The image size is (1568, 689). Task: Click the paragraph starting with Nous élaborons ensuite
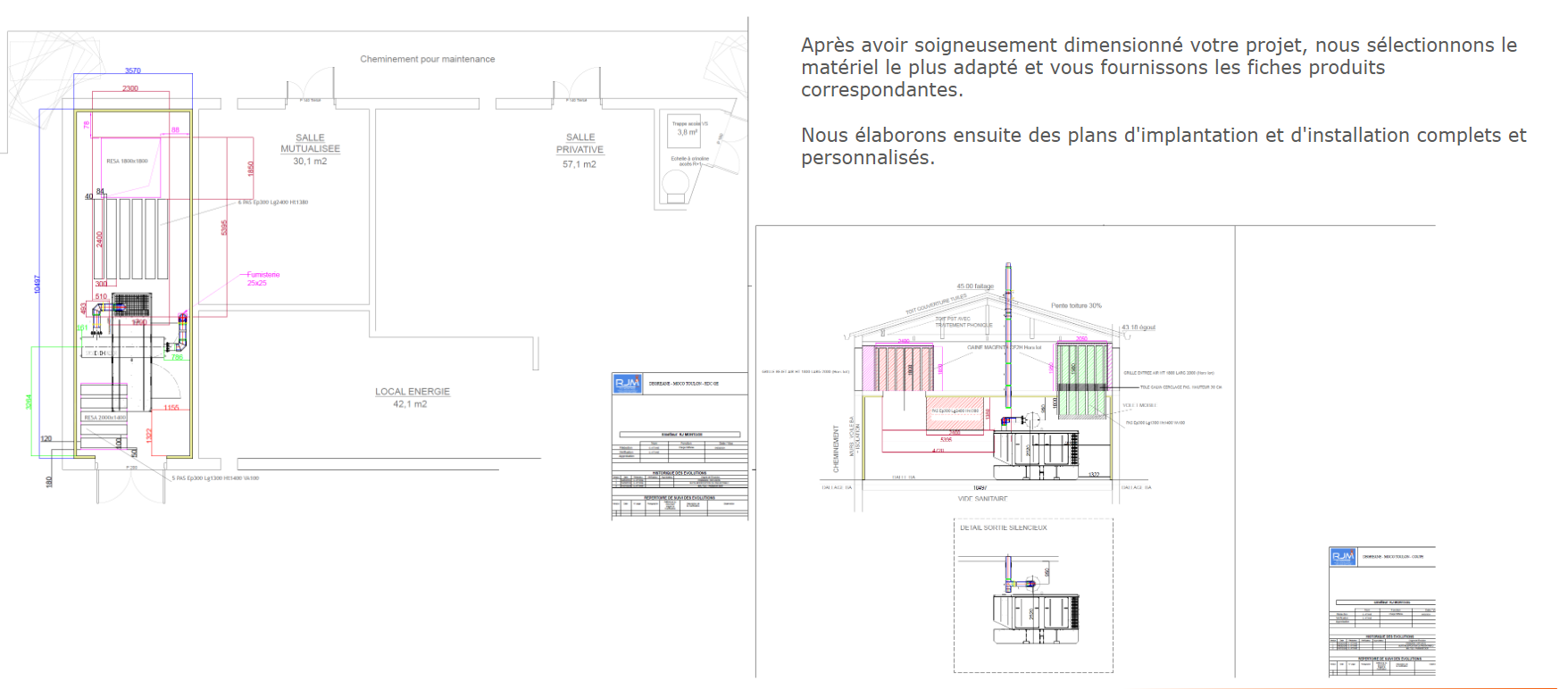click(x=1163, y=145)
